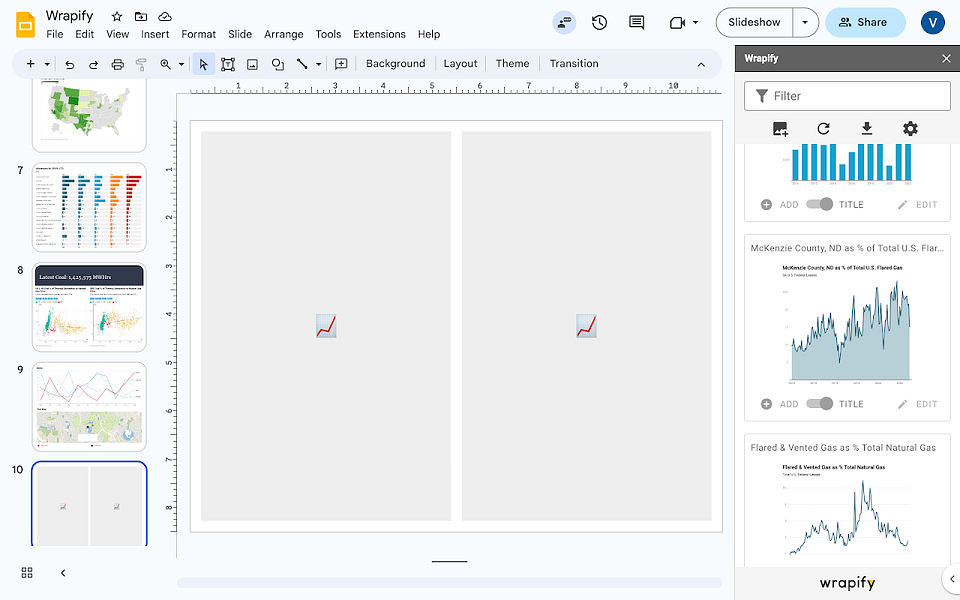Toggle TITLE switch on McKenzie County chart
960x600 pixels.
(x=819, y=403)
